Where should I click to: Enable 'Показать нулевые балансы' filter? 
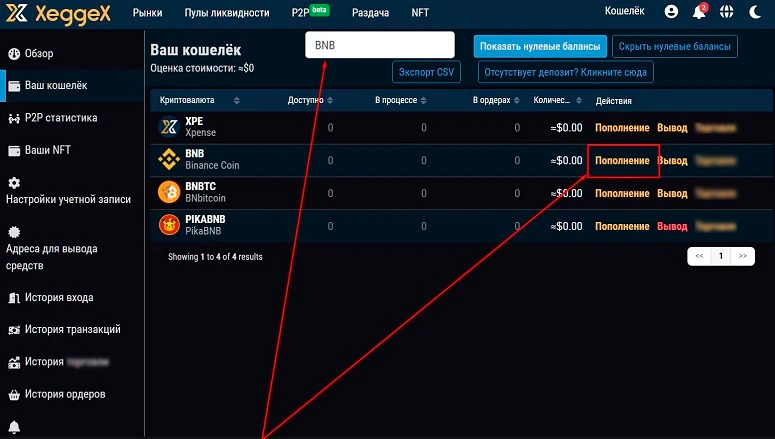coord(540,46)
